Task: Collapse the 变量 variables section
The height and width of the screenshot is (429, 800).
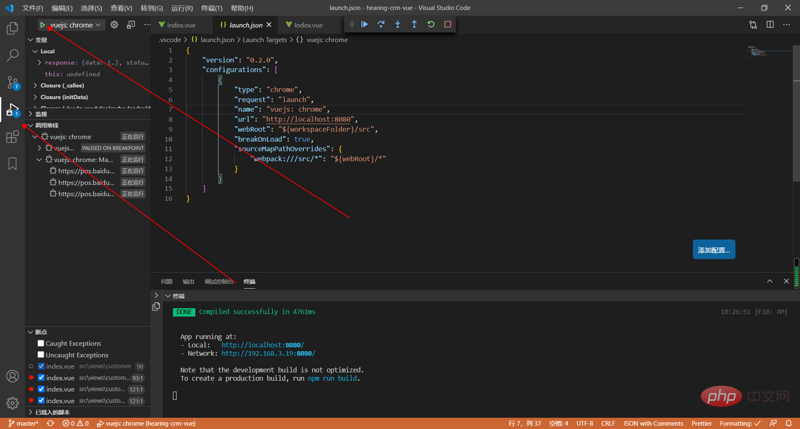Action: [31, 40]
